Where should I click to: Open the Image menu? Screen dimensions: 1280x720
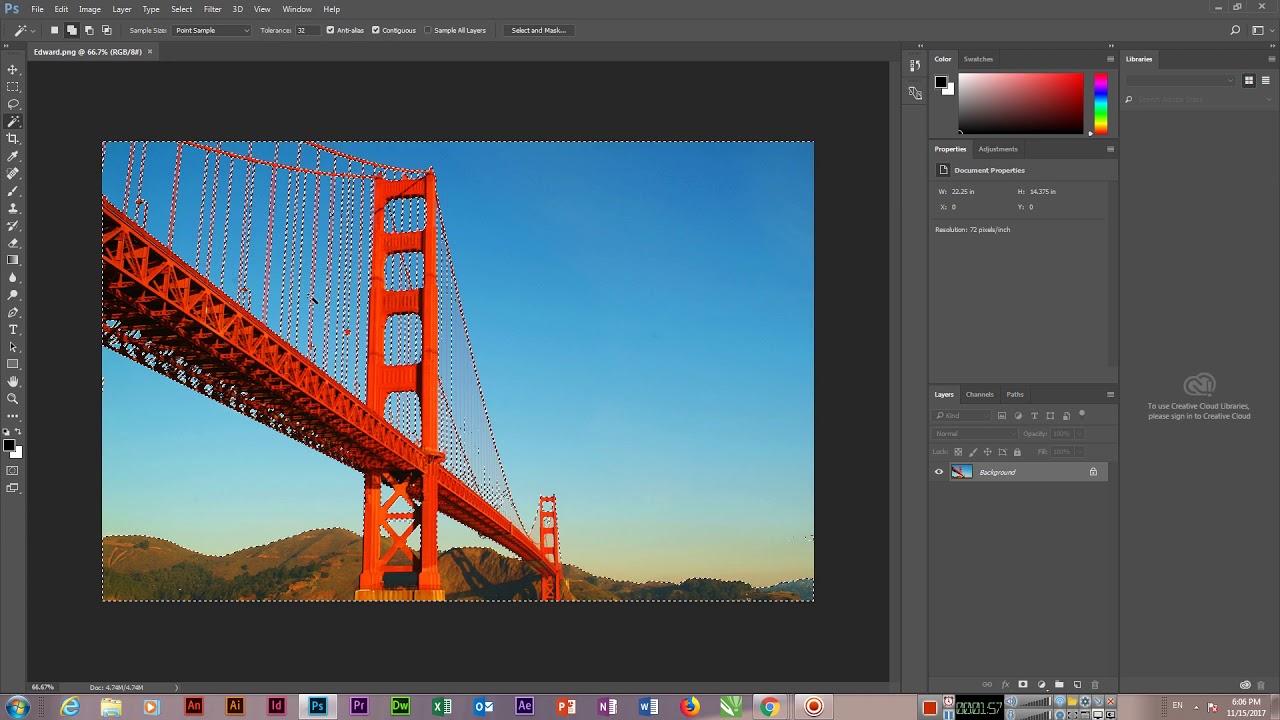click(x=90, y=9)
